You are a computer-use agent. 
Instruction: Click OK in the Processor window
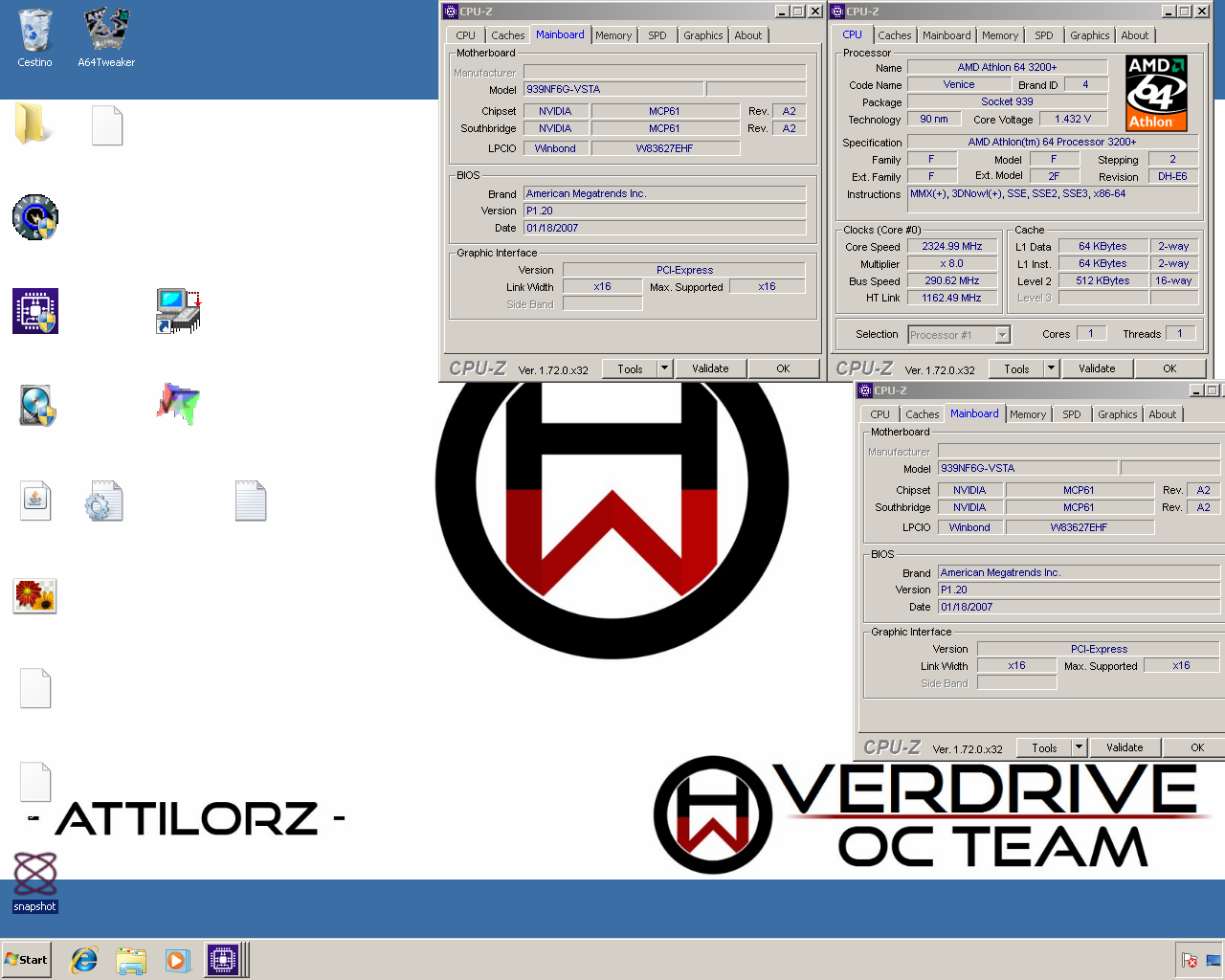point(1169,368)
